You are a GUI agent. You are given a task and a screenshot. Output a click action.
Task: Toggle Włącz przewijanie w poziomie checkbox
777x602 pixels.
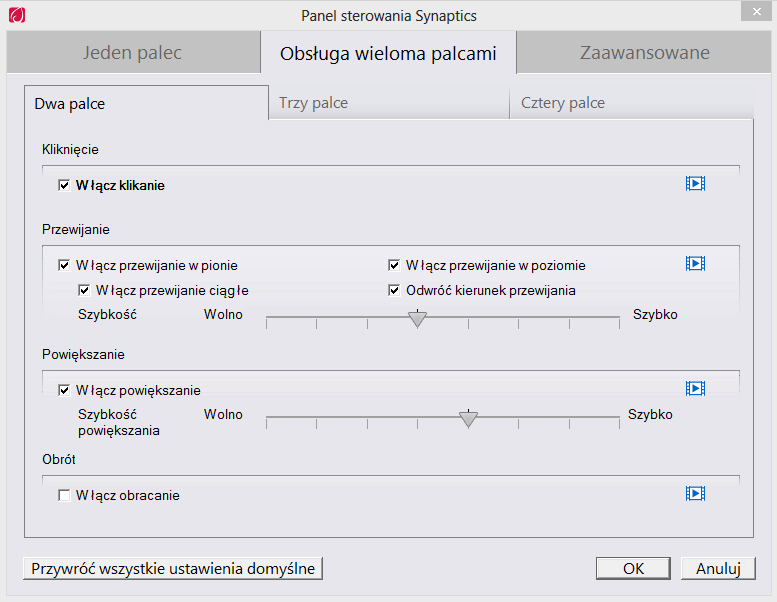394,265
